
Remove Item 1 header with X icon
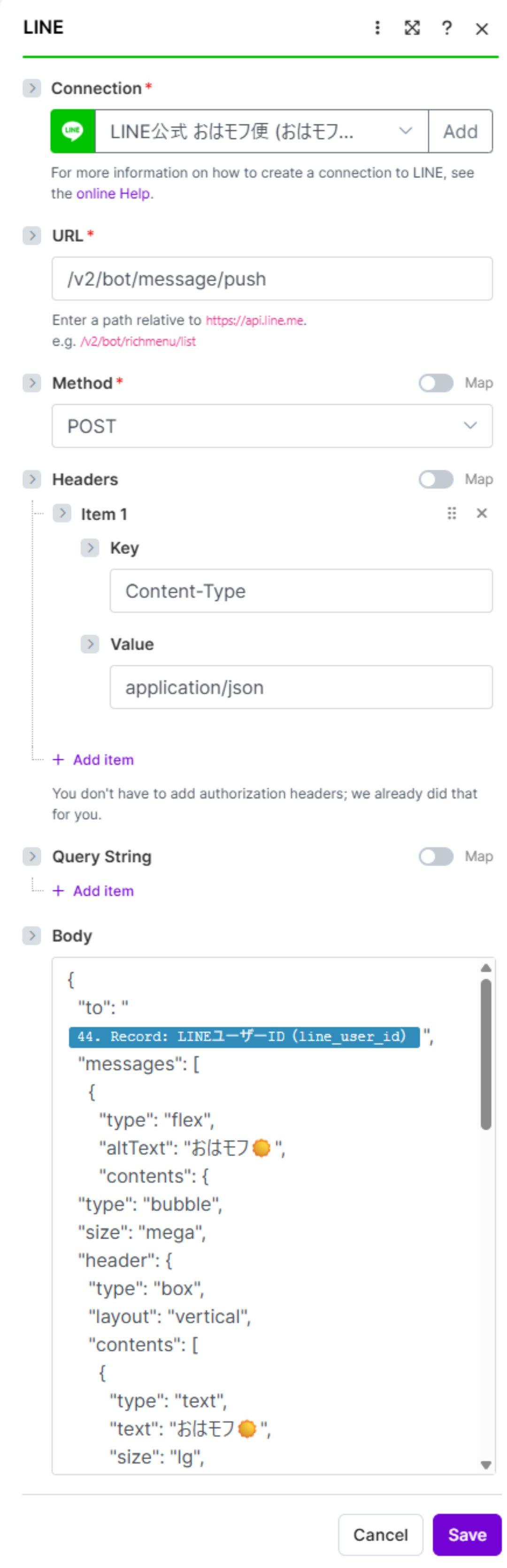coord(482,513)
